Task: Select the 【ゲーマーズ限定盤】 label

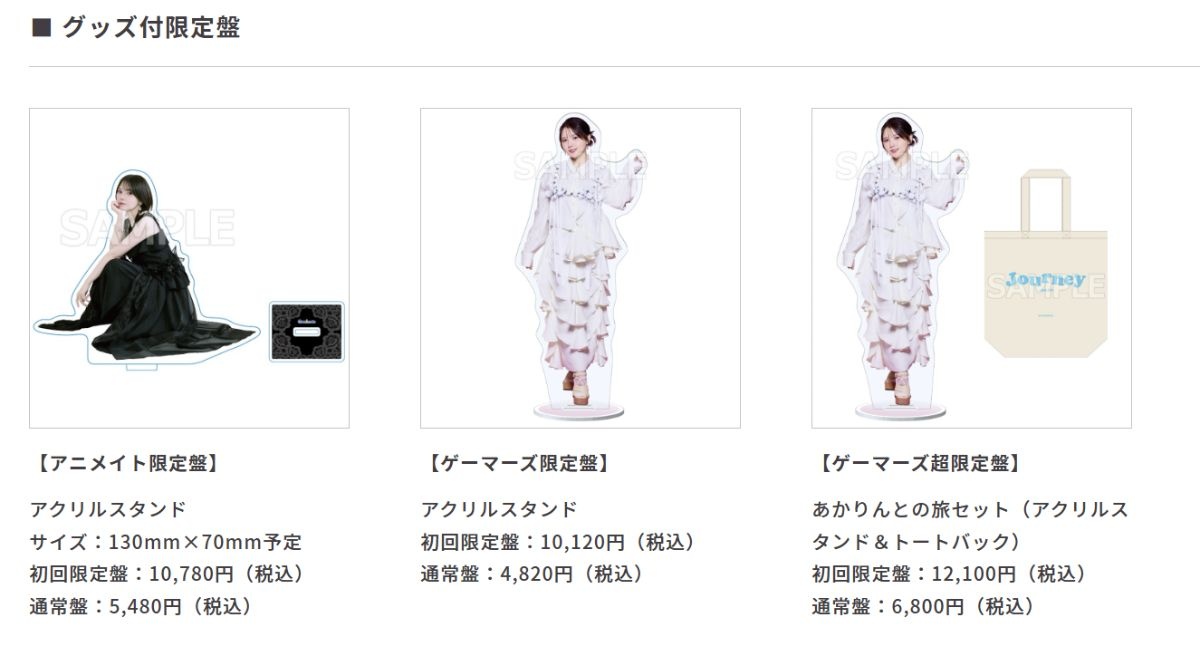Action: pos(517,463)
